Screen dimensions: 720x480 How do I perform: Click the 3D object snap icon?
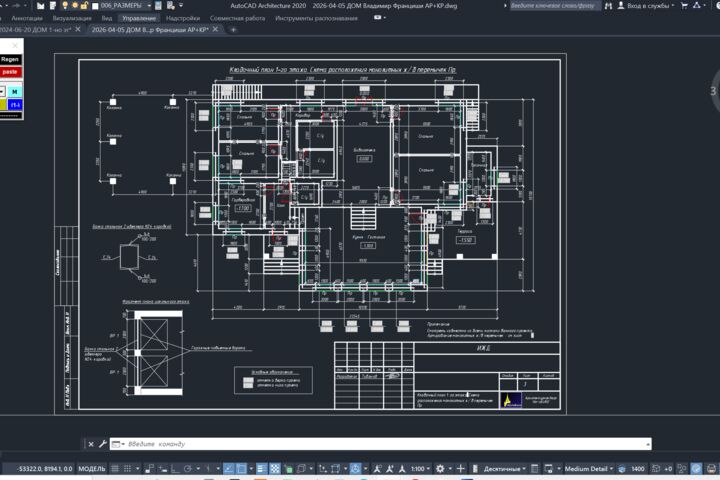301,469
